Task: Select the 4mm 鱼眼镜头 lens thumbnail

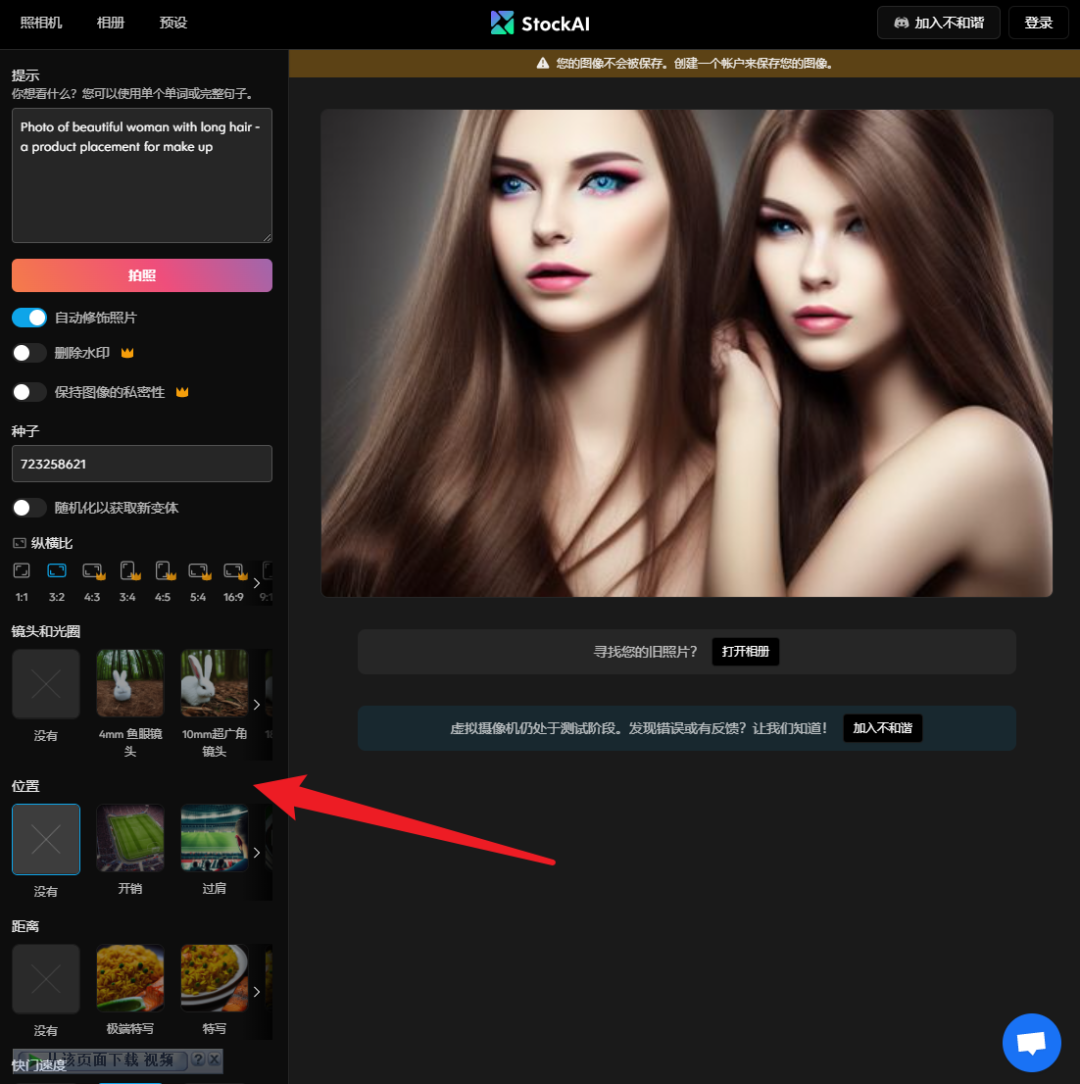Action: click(130, 683)
